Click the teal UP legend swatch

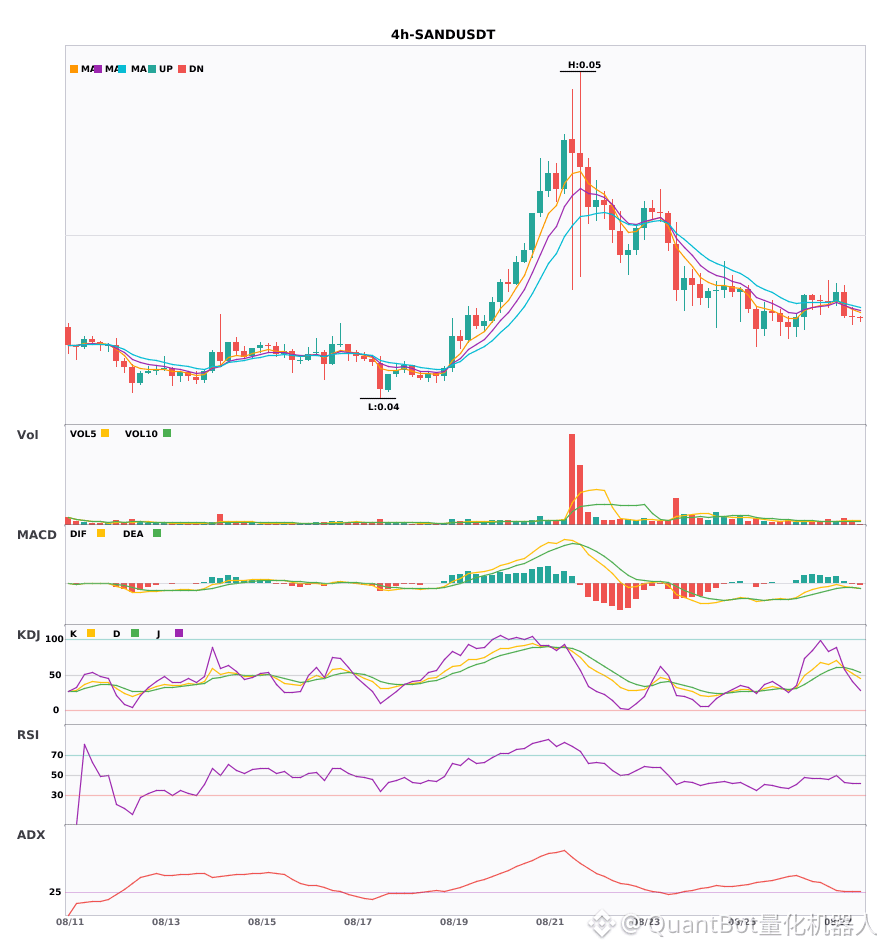pyautogui.click(x=152, y=69)
